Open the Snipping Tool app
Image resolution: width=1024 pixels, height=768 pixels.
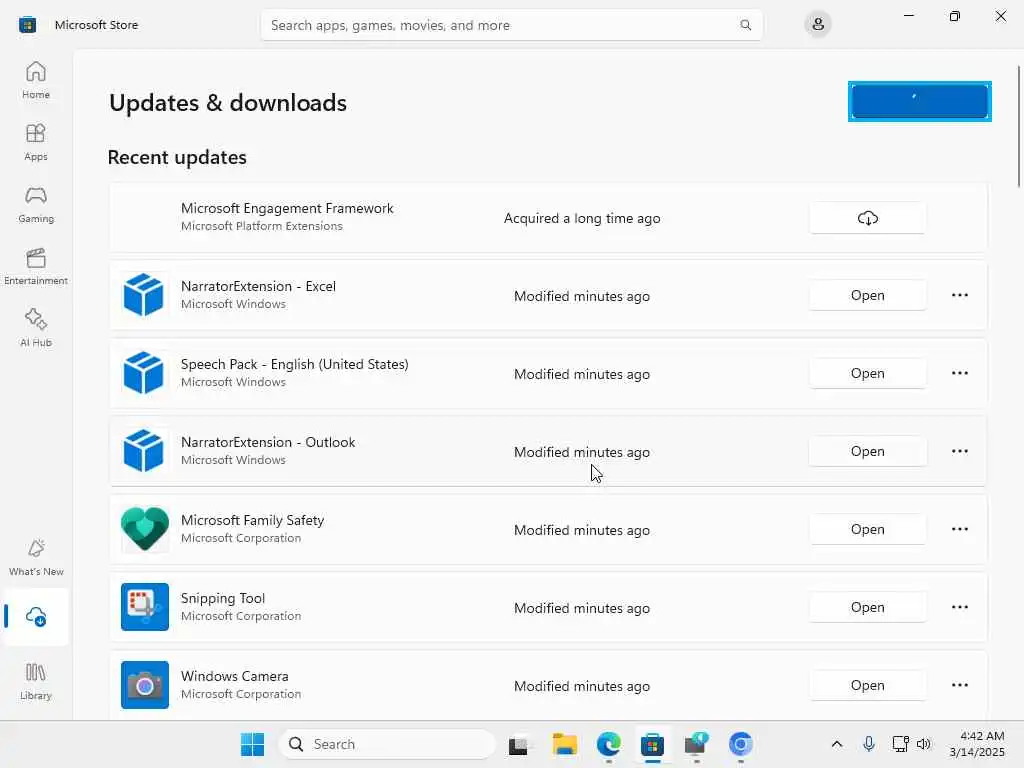pos(867,607)
